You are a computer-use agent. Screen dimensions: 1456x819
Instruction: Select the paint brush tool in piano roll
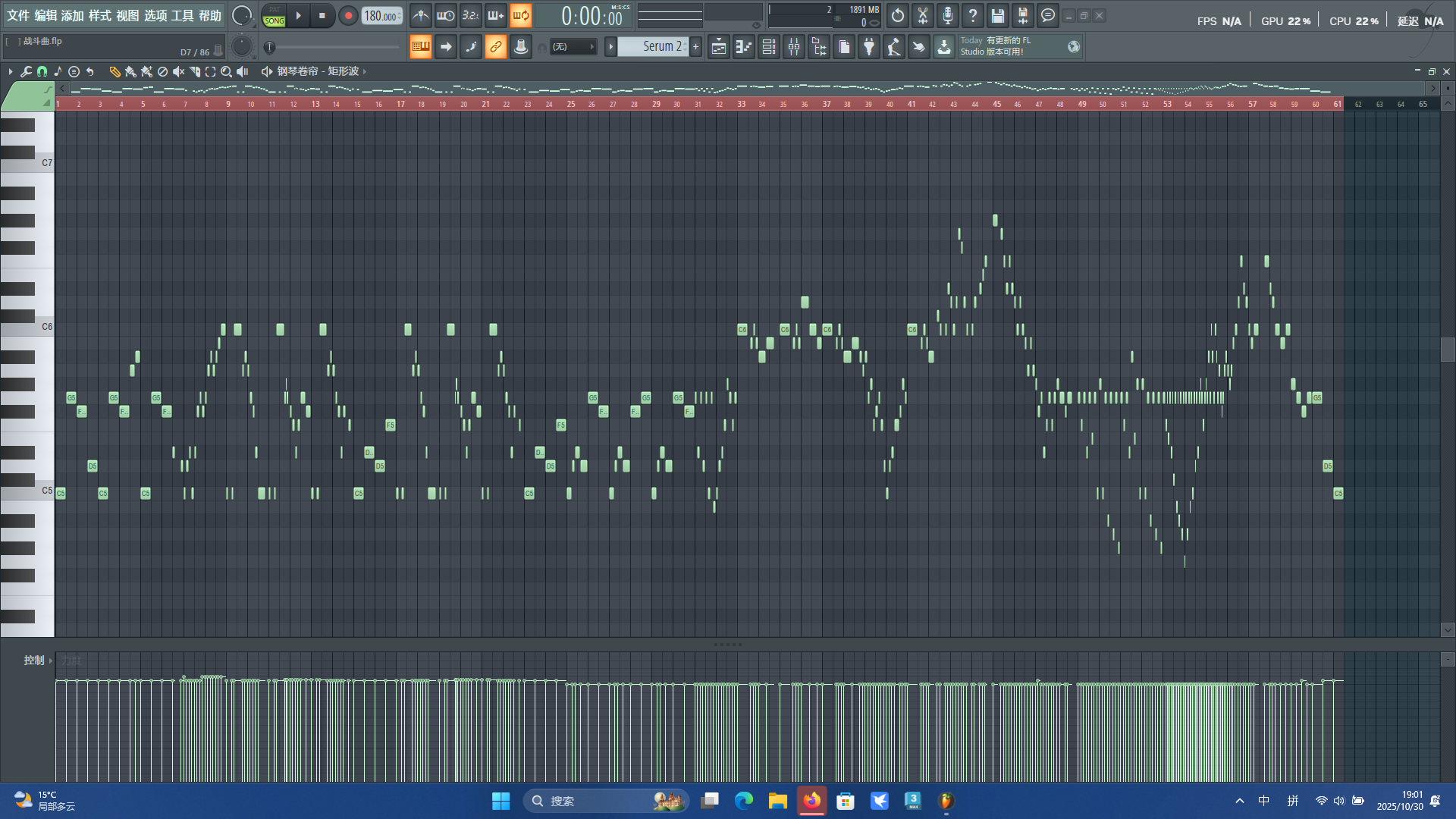pyautogui.click(x=130, y=71)
